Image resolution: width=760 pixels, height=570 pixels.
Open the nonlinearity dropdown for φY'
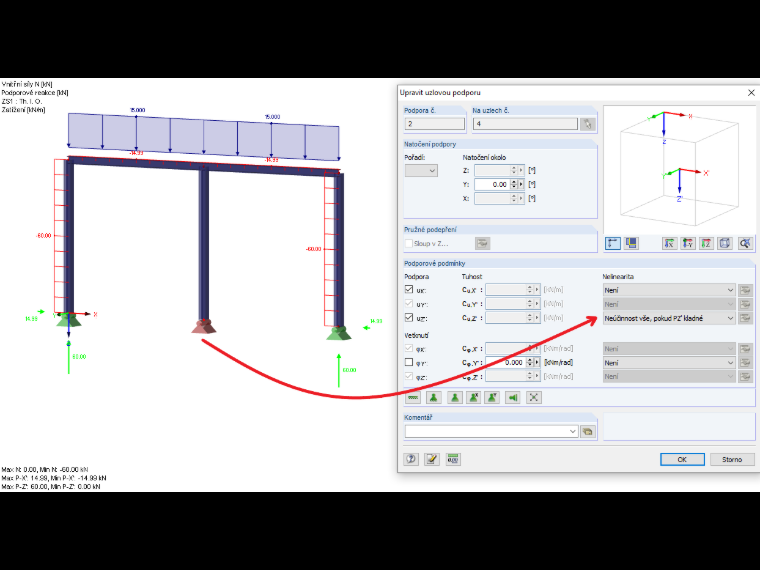click(669, 363)
